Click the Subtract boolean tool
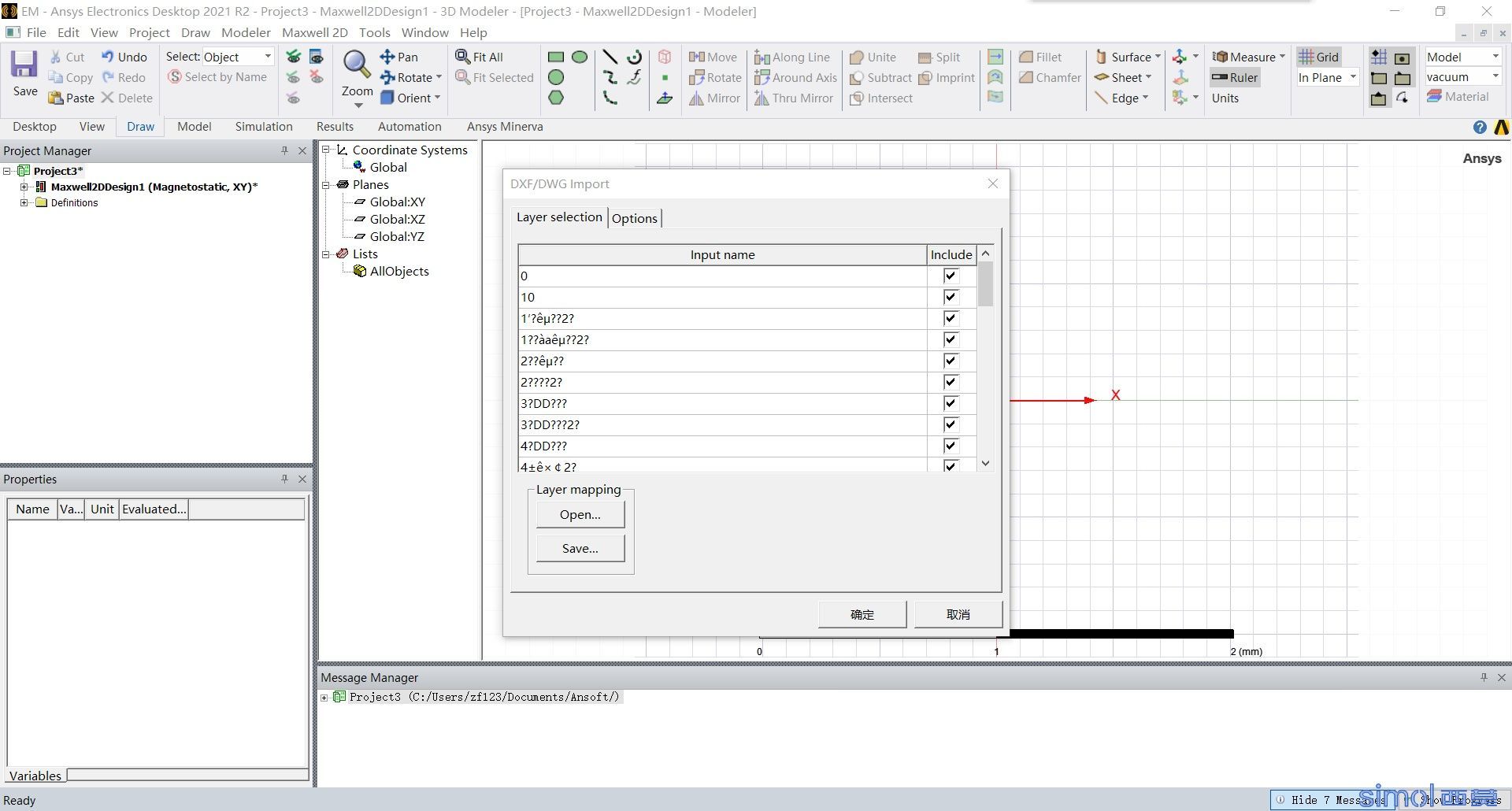The height and width of the screenshot is (811, 1512). [880, 77]
